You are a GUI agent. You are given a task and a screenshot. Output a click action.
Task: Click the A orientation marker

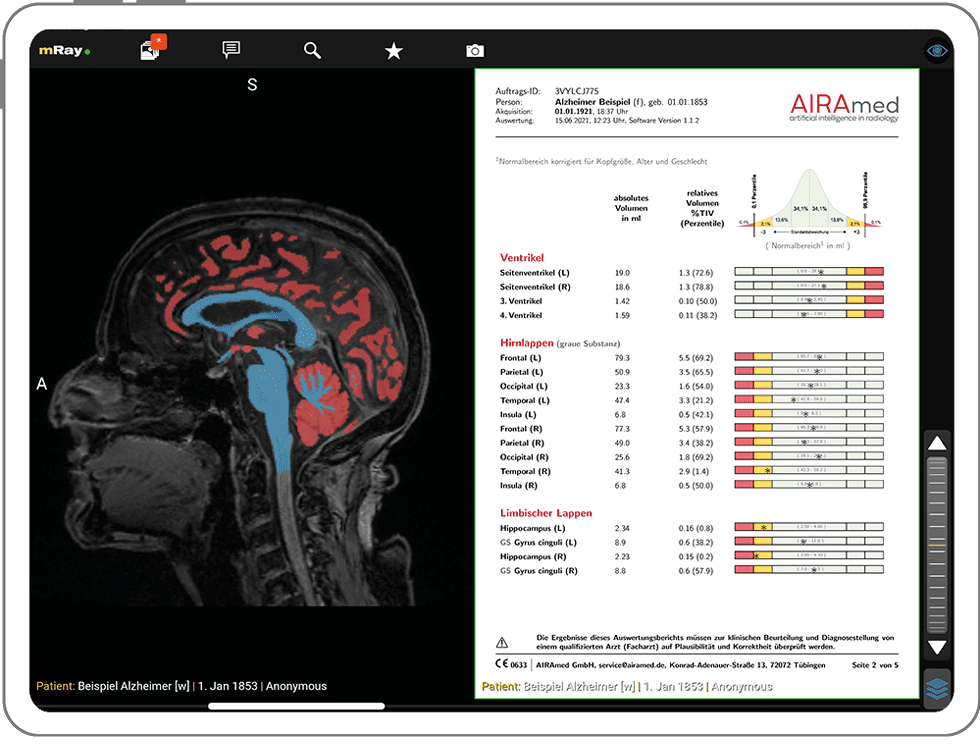point(41,384)
